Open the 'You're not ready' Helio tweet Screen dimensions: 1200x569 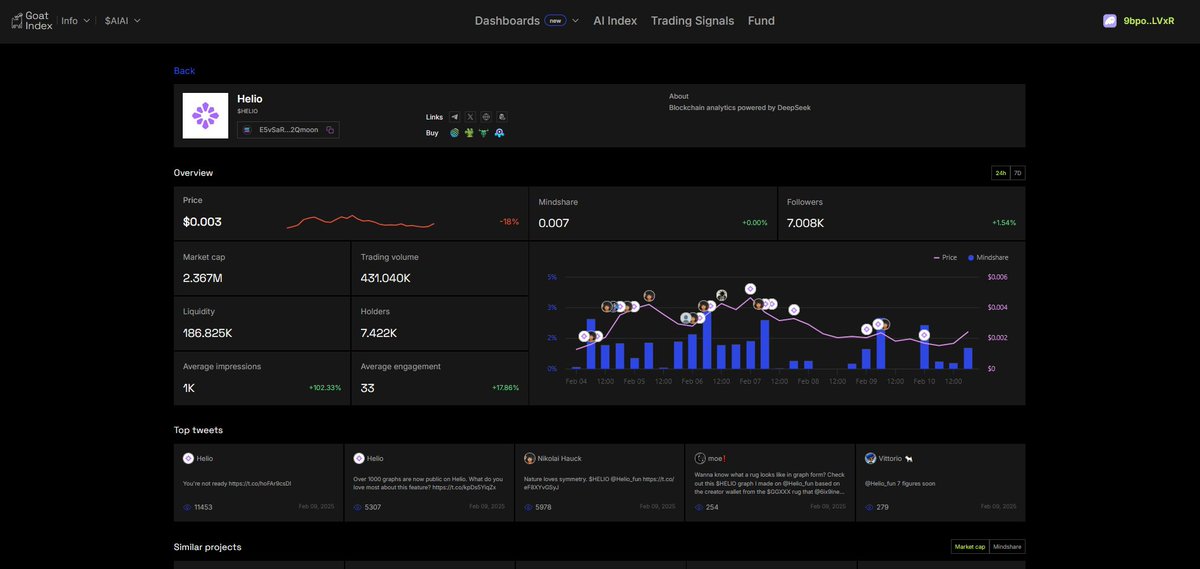tap(259, 483)
